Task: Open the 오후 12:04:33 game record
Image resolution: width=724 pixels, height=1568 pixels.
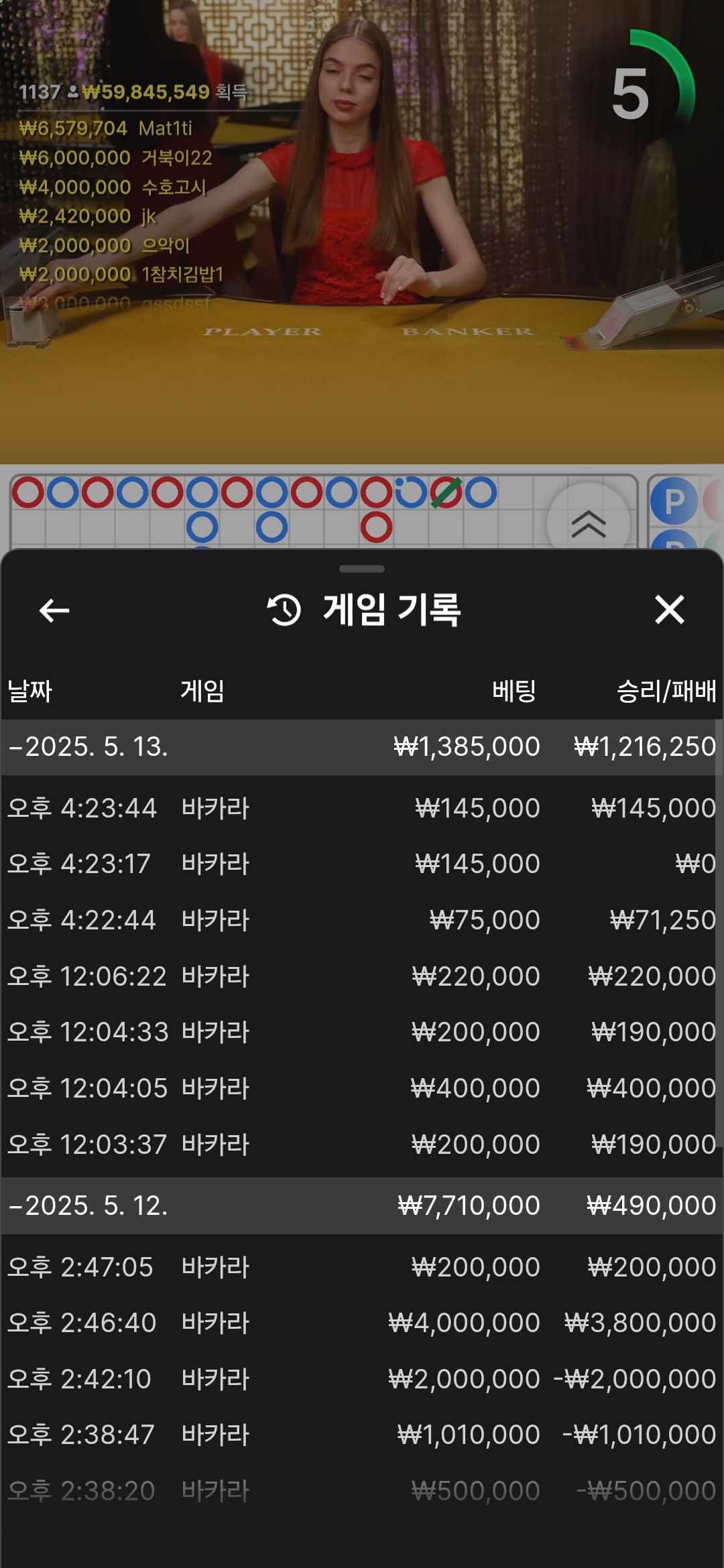Action: (362, 1032)
